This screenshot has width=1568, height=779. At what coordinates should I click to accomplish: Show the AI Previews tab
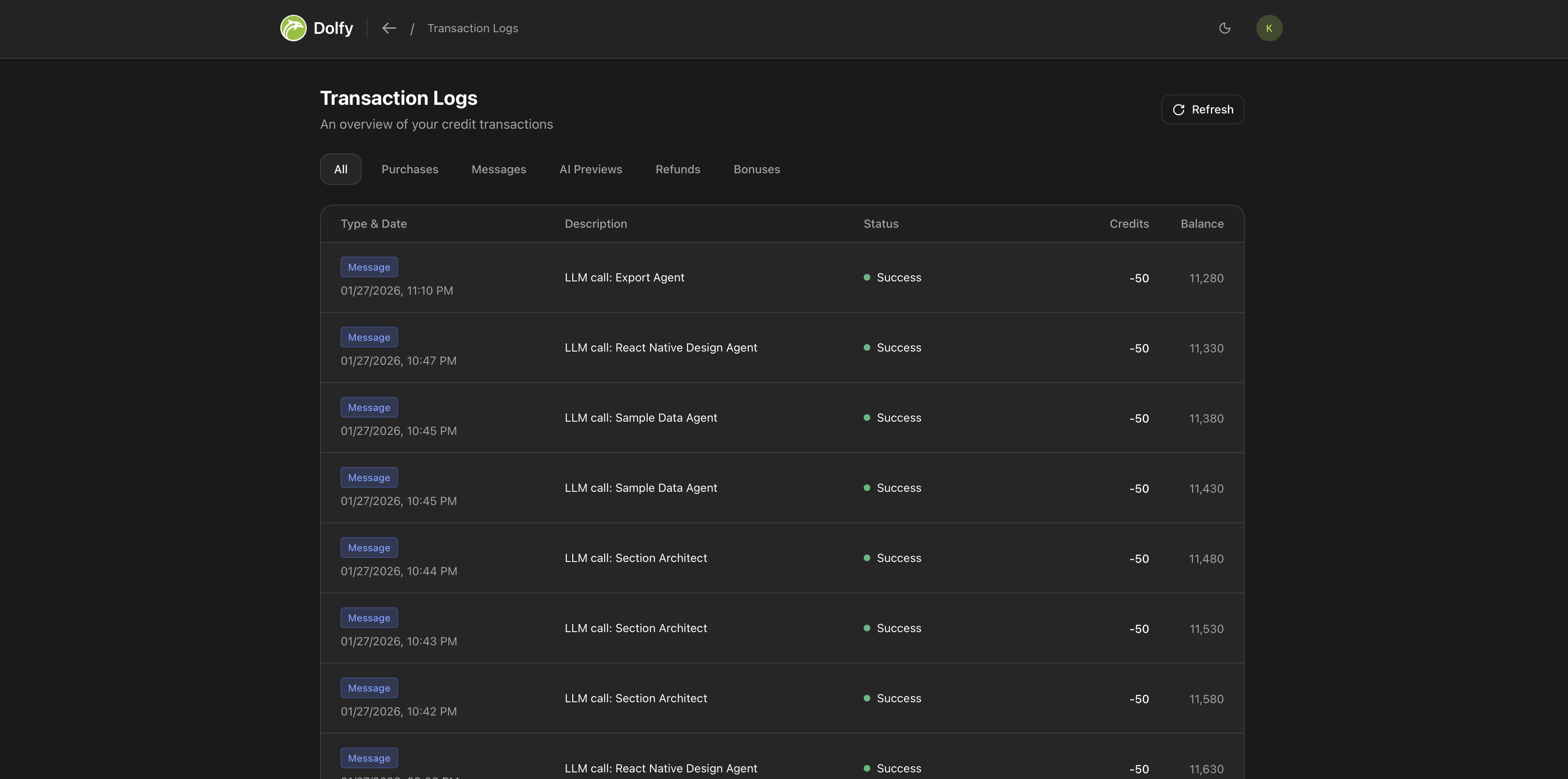[x=590, y=169]
